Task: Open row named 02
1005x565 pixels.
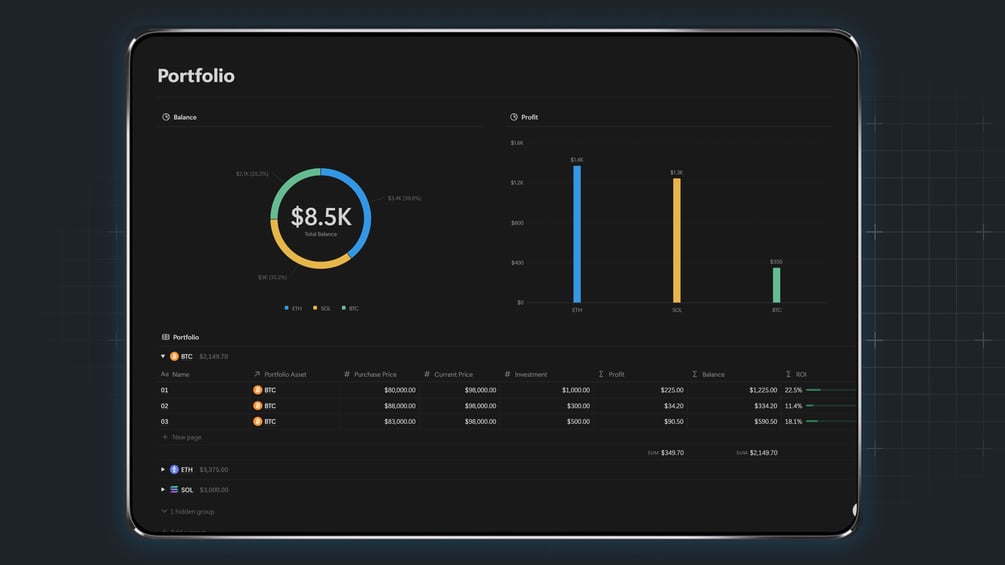Action: pos(165,405)
